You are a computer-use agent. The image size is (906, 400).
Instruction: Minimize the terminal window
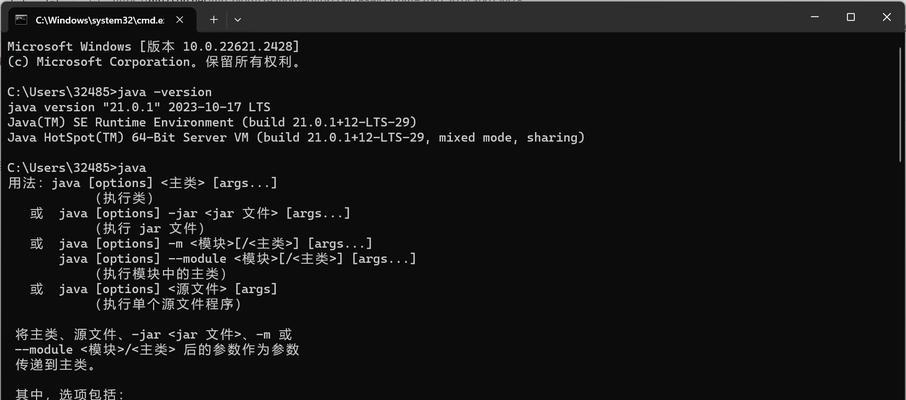click(x=815, y=17)
